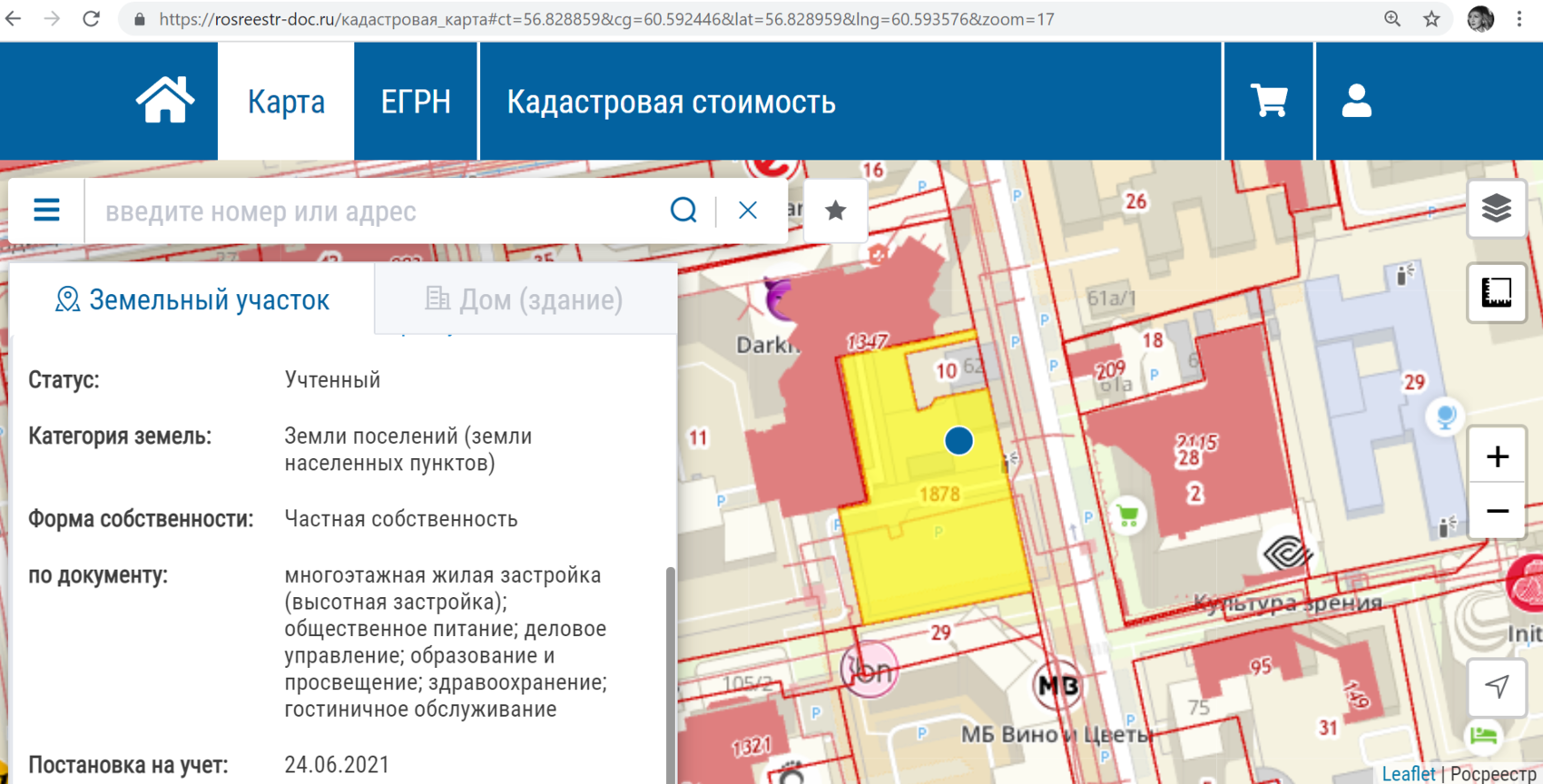Locate my position arrow button

[x=1497, y=687]
